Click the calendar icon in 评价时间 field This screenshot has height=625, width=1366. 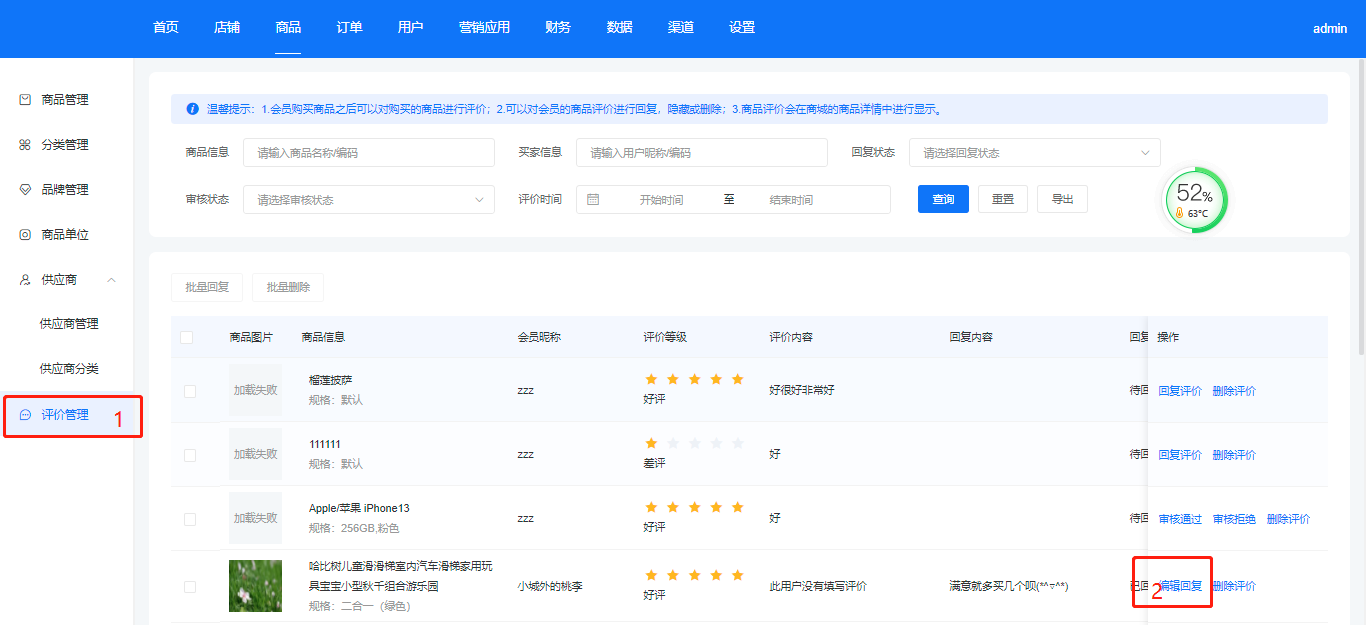coord(593,199)
